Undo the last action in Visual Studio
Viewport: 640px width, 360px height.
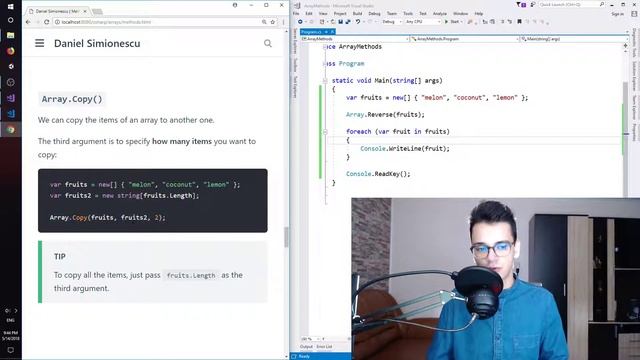click(358, 22)
